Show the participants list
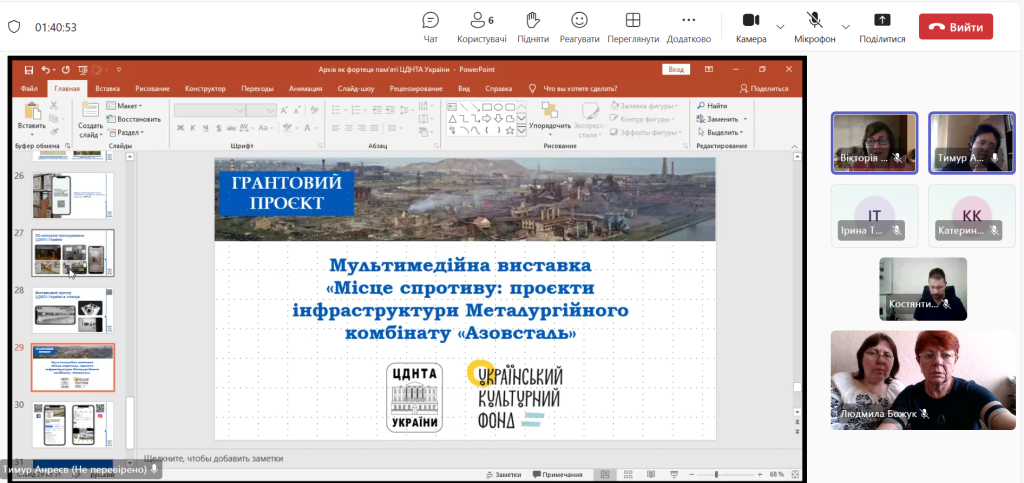Screen dimensions: 1024x483 click(481, 27)
